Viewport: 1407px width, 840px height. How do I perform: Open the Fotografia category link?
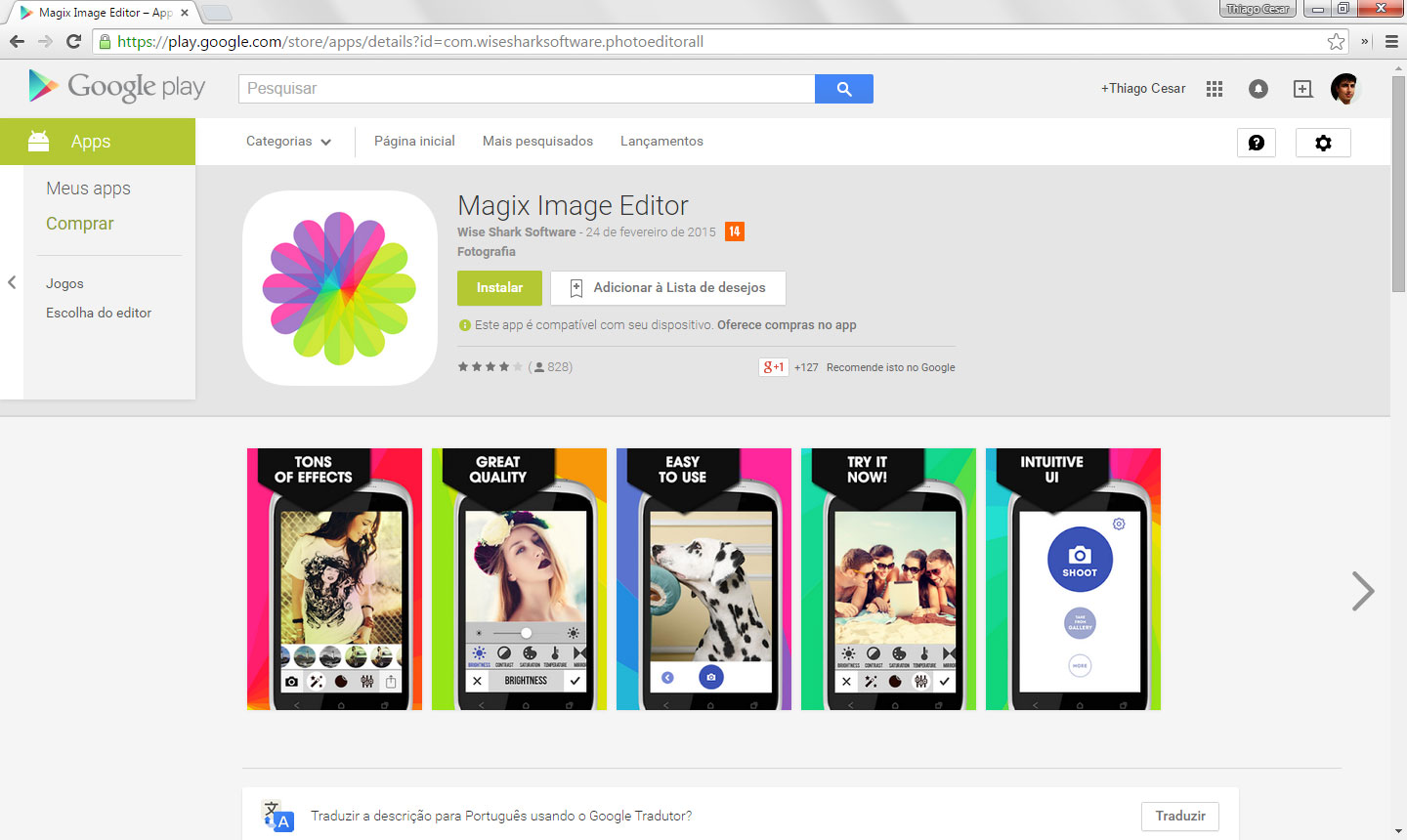point(487,252)
